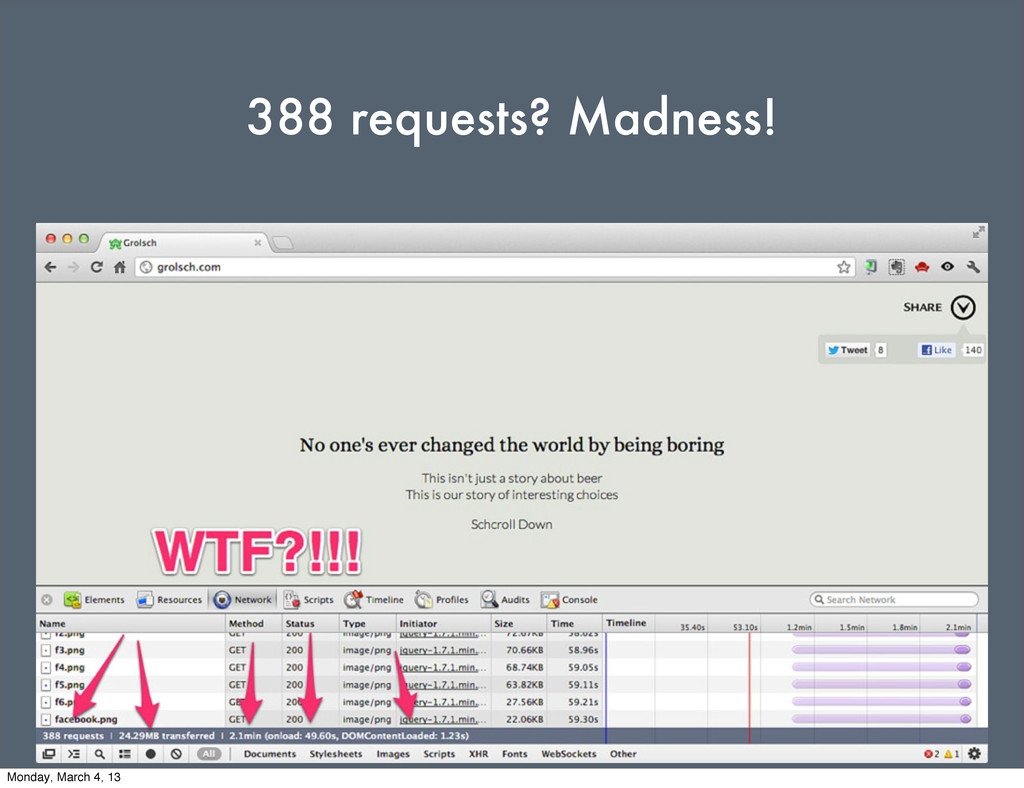Toggle small resource rows icon
The image size is (1024, 788).
[x=125, y=754]
